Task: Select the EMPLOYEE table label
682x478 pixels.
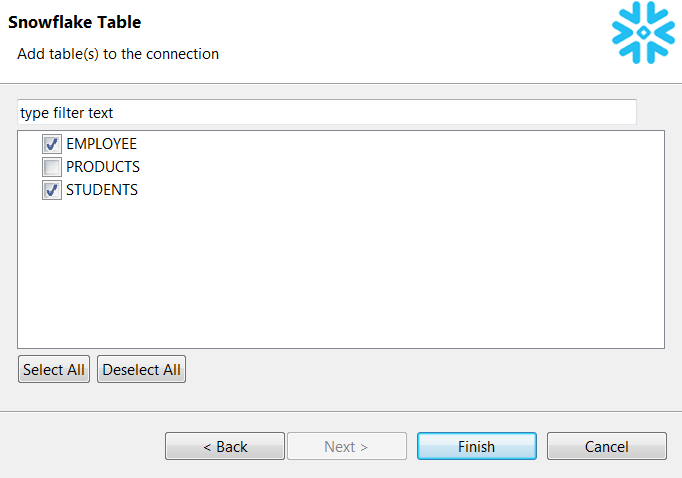Action: (101, 144)
